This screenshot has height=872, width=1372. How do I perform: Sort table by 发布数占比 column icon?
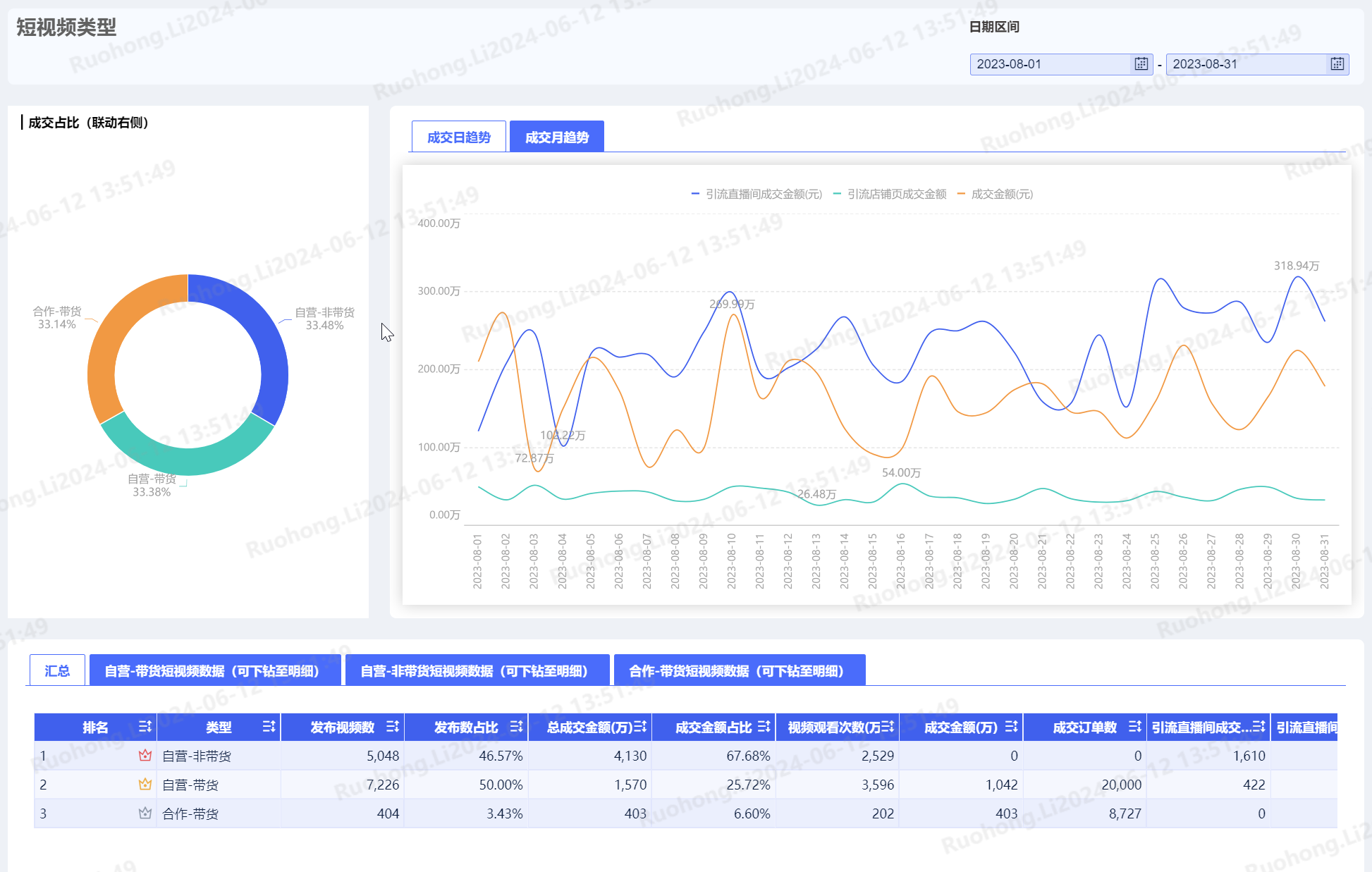click(x=516, y=727)
